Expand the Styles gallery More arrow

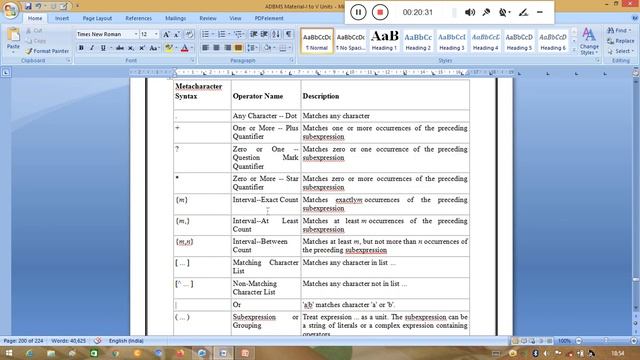pyautogui.click(x=574, y=50)
